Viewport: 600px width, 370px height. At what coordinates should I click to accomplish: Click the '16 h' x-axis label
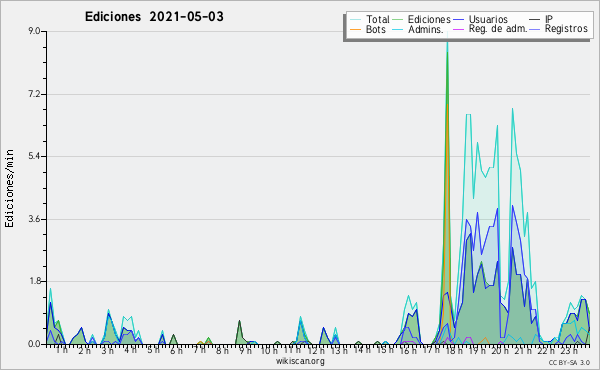(x=408, y=350)
